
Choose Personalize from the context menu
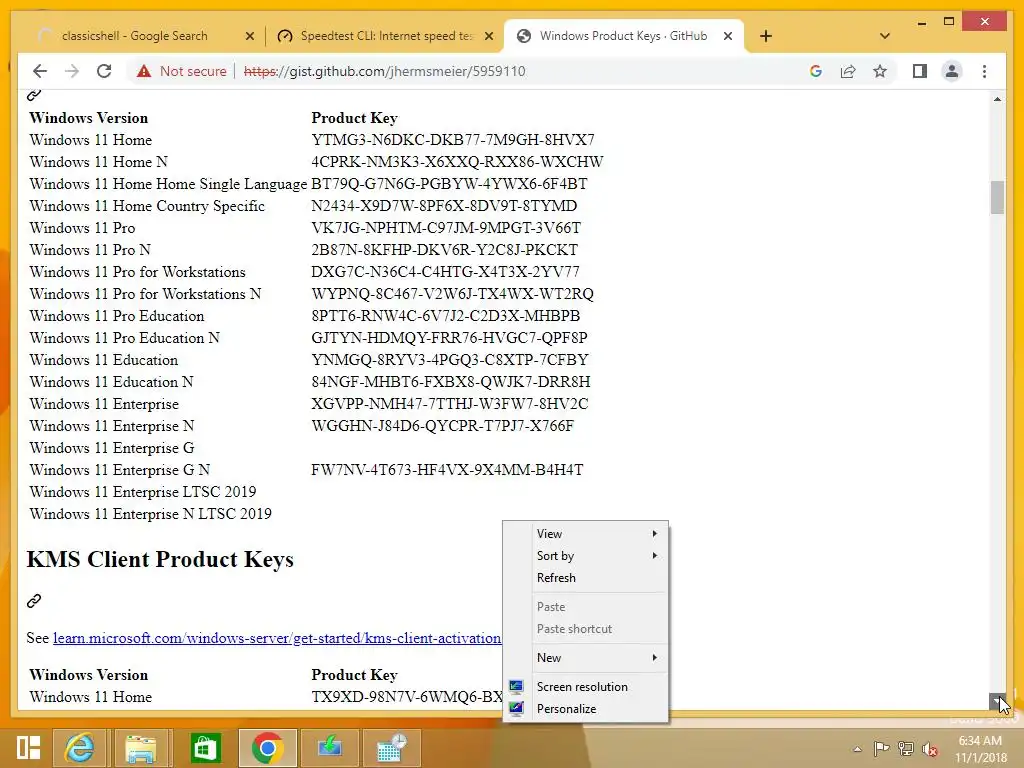[586, 709]
